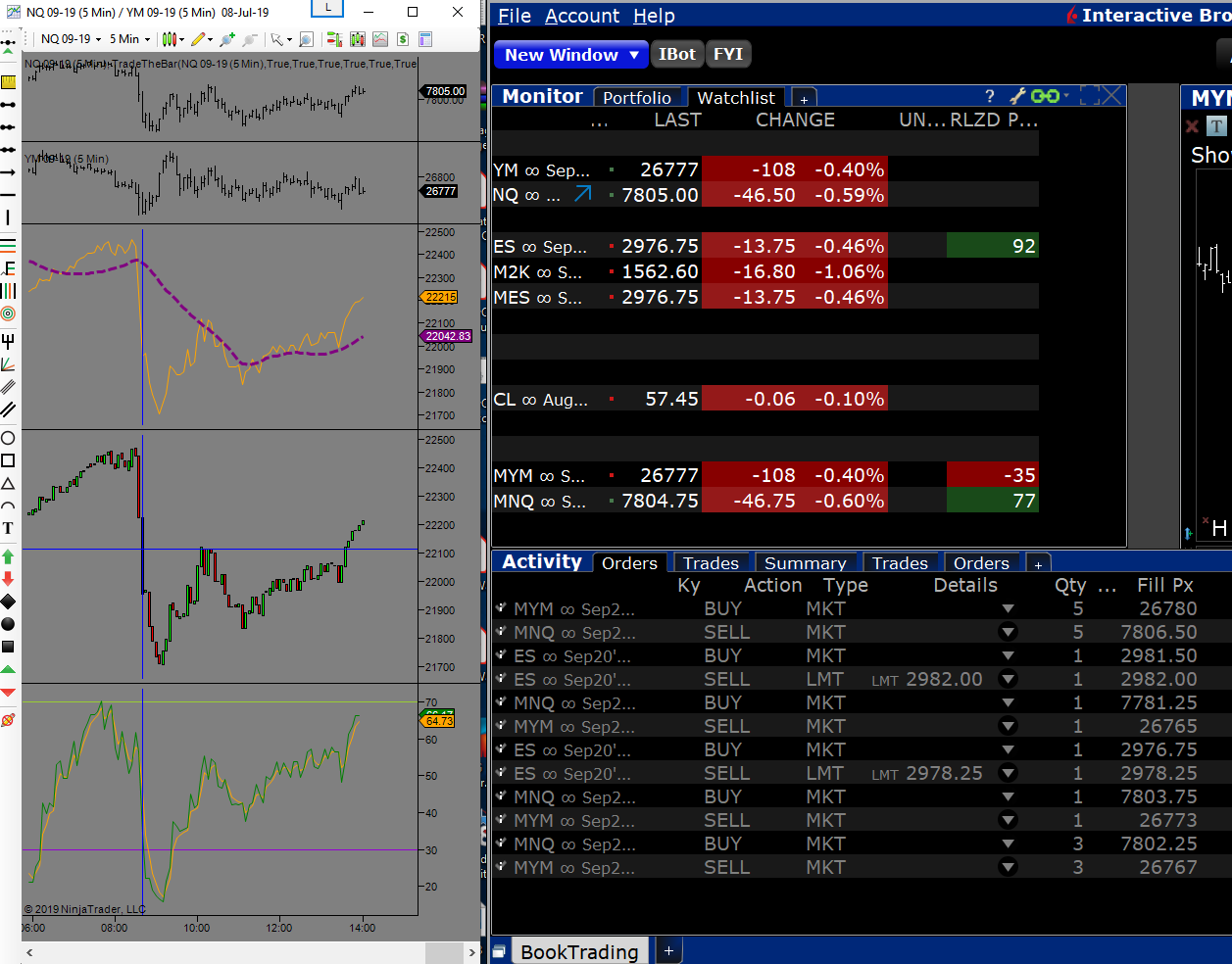The image size is (1232, 964).
Task: Click the Zoom Out magnifier icon
Action: pos(249,39)
